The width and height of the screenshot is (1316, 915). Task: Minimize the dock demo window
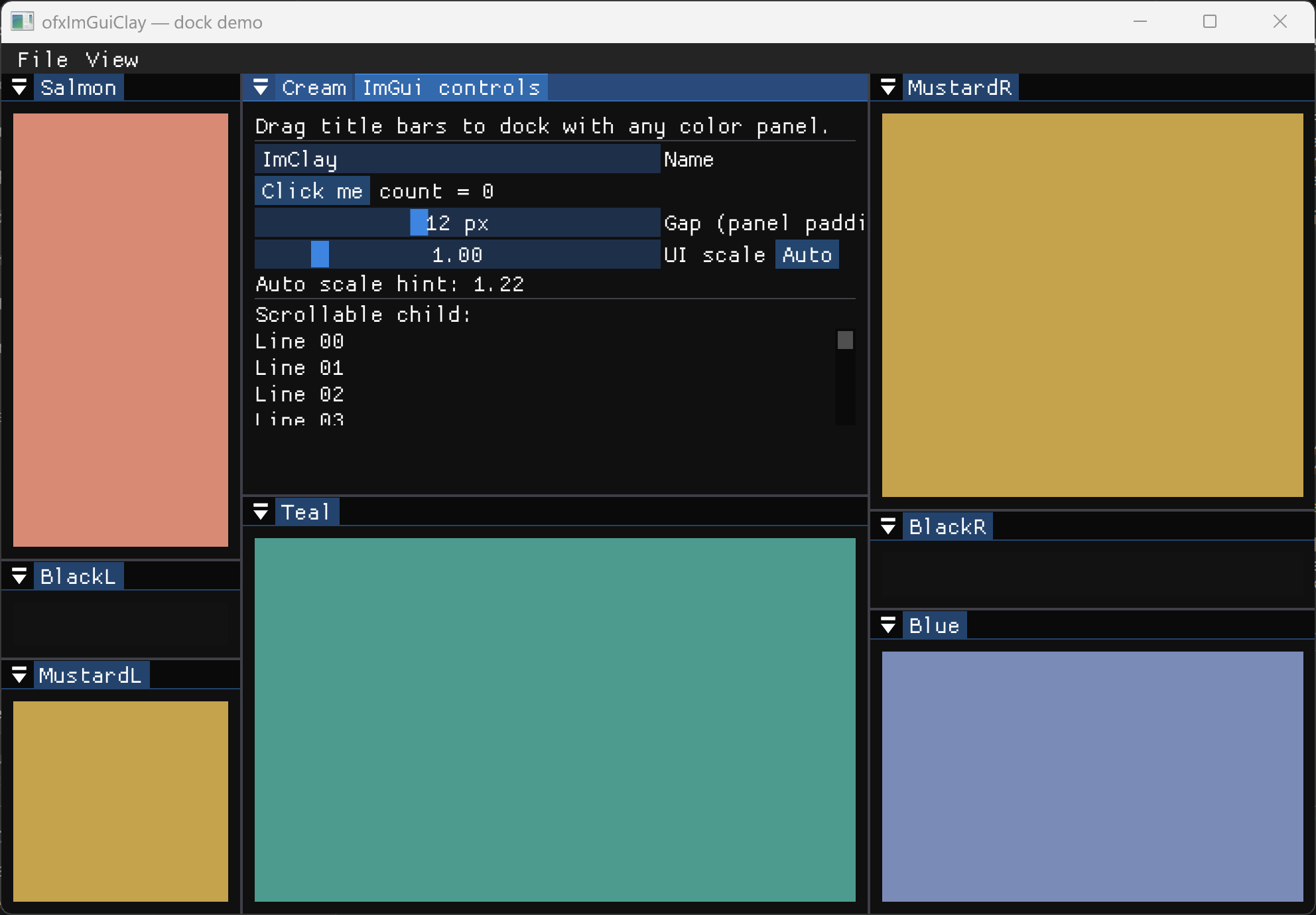click(1140, 22)
